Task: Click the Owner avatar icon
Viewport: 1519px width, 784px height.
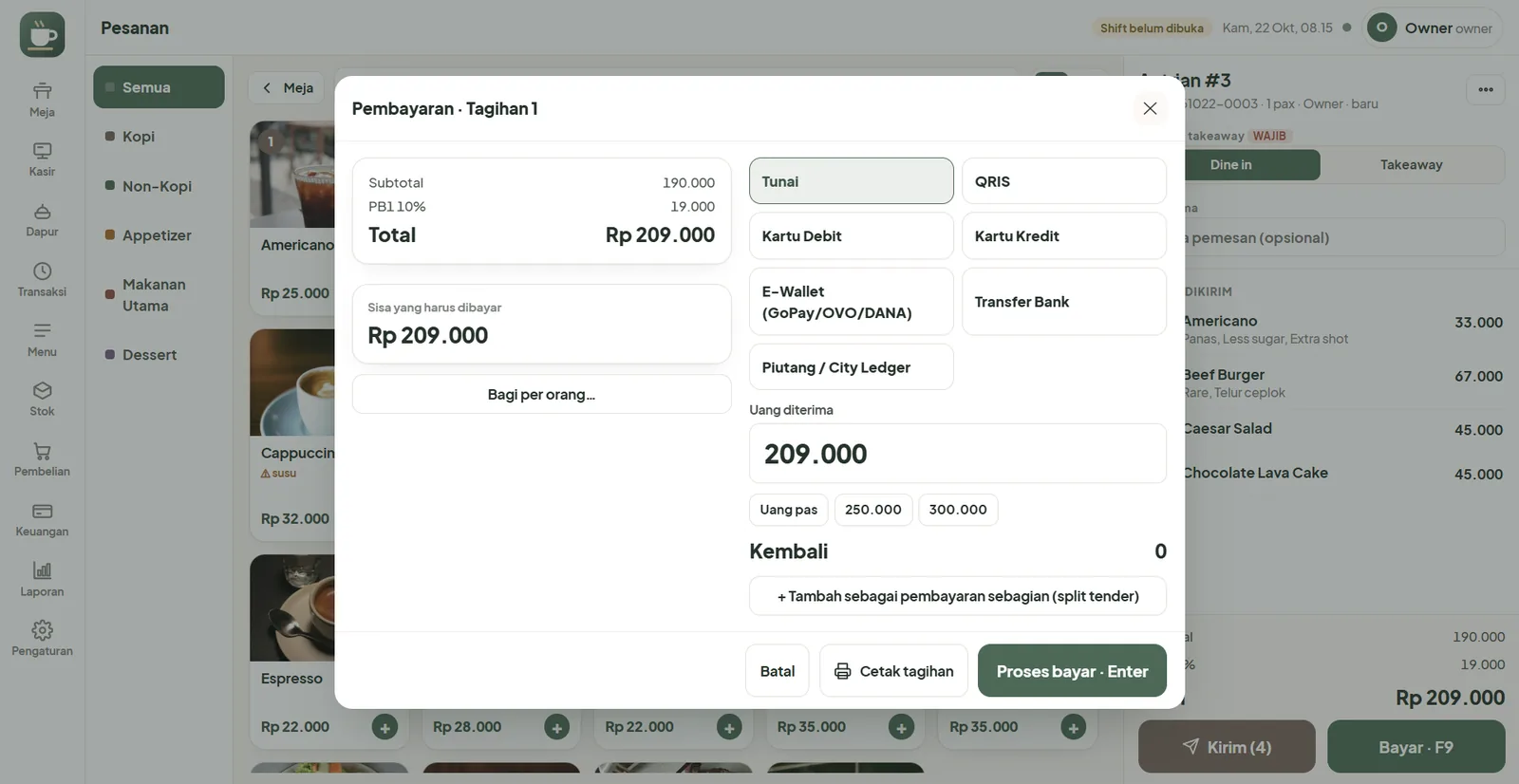Action: click(x=1382, y=28)
